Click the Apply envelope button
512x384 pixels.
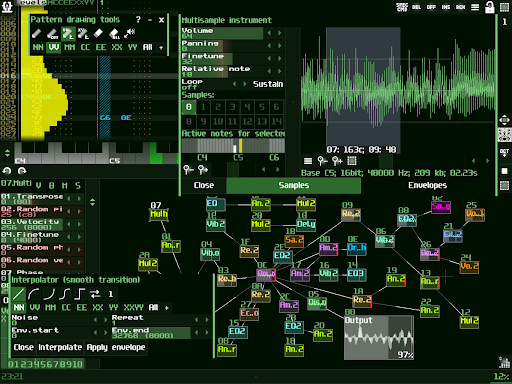(116, 347)
